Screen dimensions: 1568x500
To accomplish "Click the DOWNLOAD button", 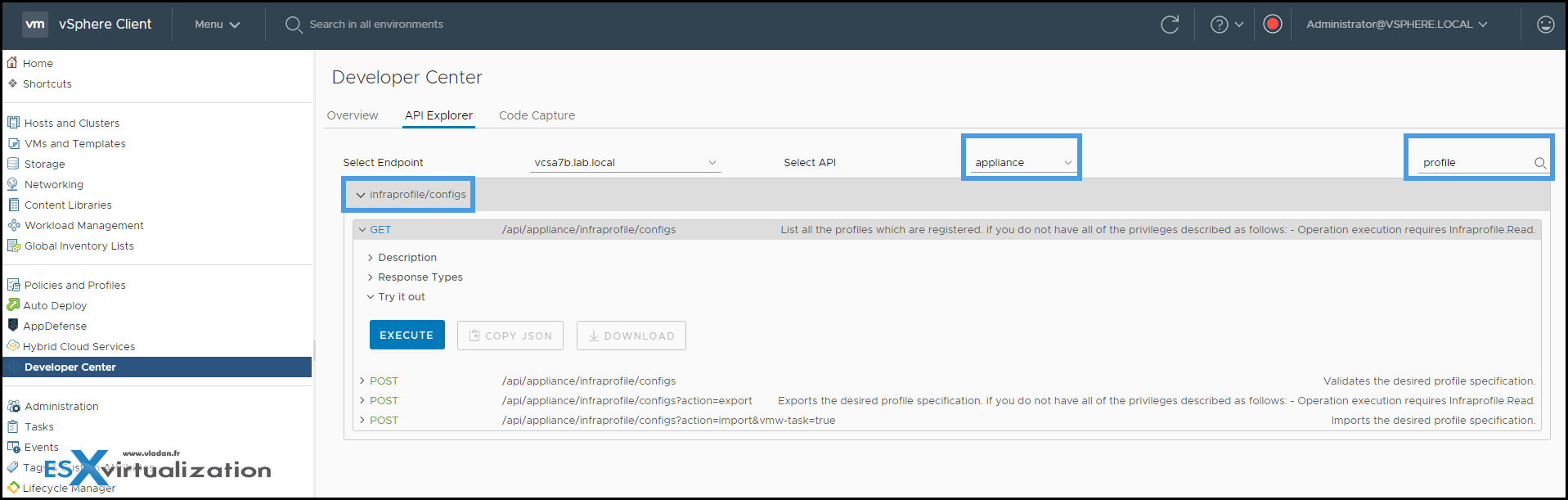I will pos(631,336).
